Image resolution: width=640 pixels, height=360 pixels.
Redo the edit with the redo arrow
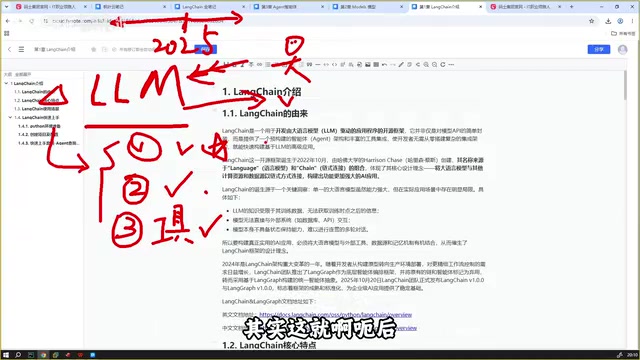tap(393, 64)
